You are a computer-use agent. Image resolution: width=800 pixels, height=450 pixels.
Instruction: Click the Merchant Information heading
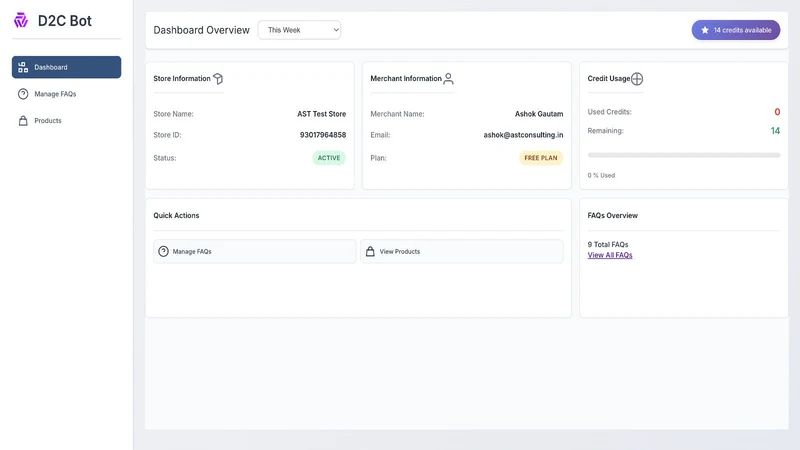406,79
